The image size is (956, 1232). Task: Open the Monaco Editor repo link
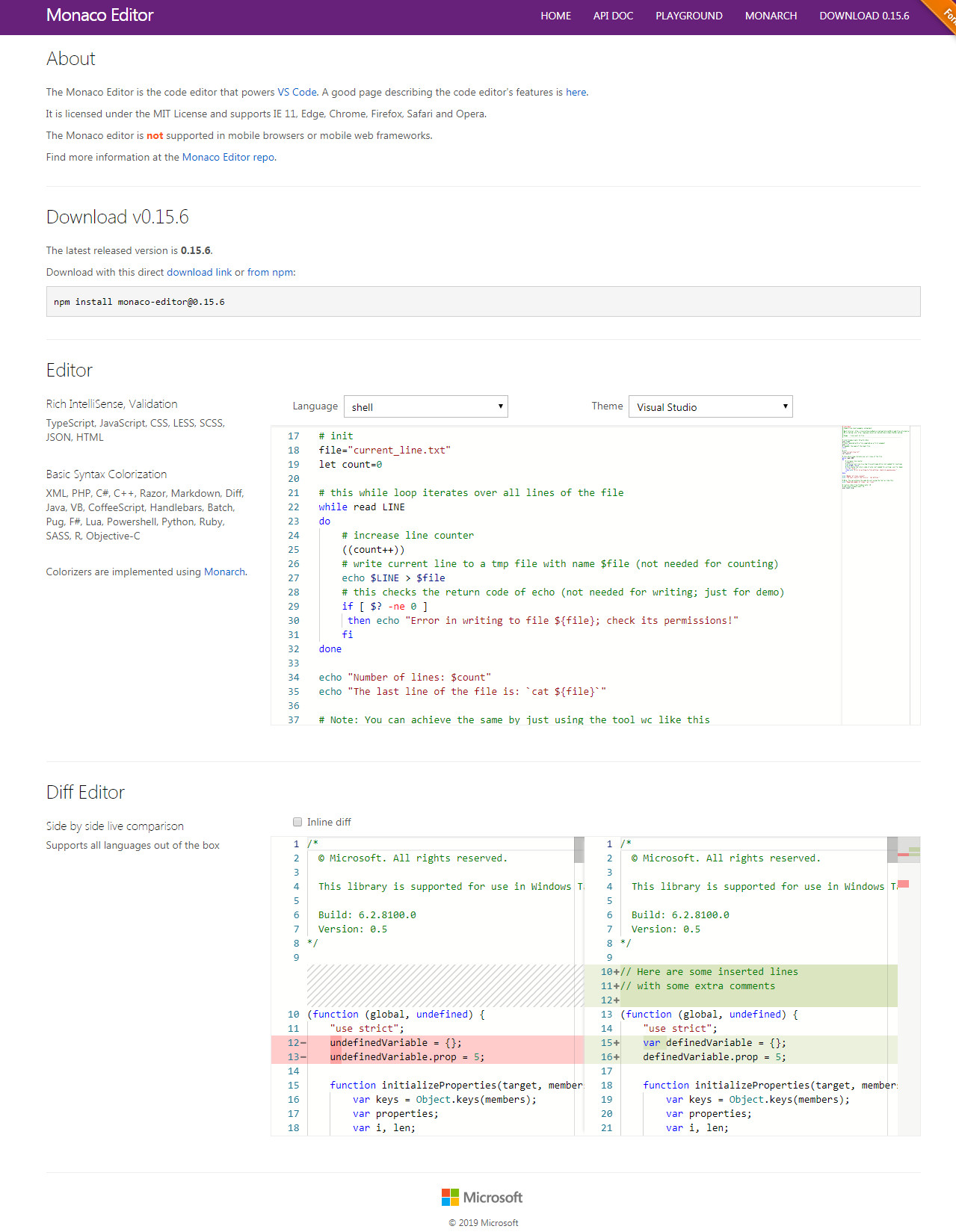228,157
